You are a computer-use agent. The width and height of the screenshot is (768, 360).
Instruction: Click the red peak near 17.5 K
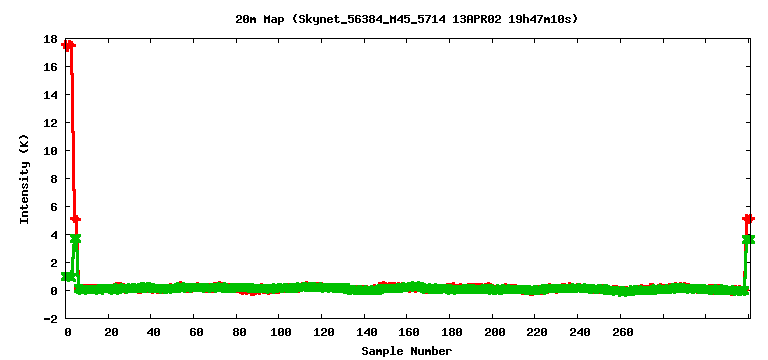pyautogui.click(x=69, y=45)
